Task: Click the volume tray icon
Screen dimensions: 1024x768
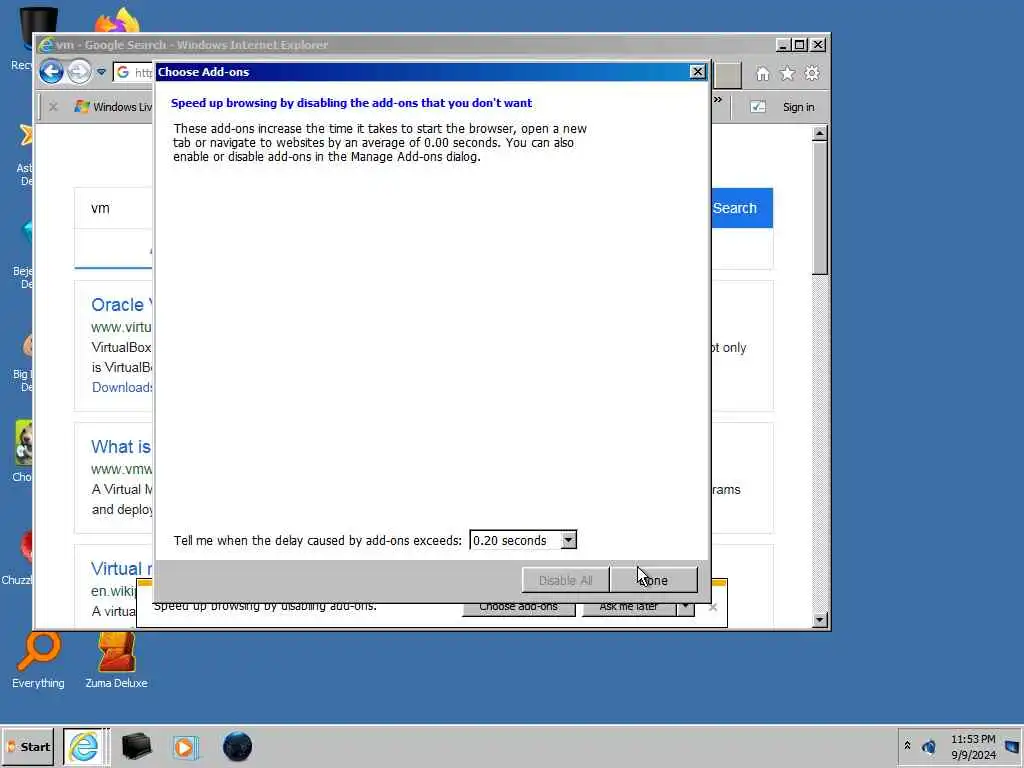Action: 929,746
